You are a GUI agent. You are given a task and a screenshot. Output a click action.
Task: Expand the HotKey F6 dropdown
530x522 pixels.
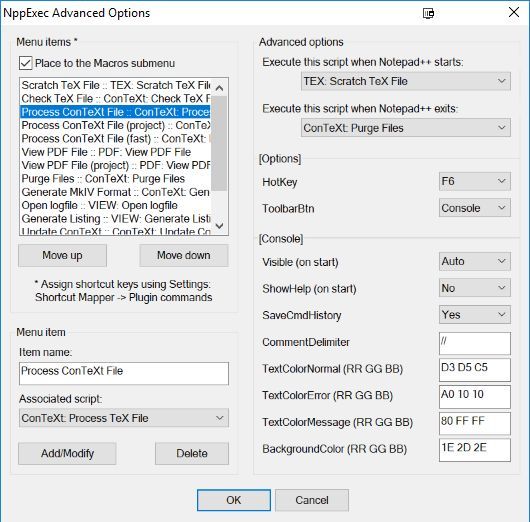(x=475, y=181)
